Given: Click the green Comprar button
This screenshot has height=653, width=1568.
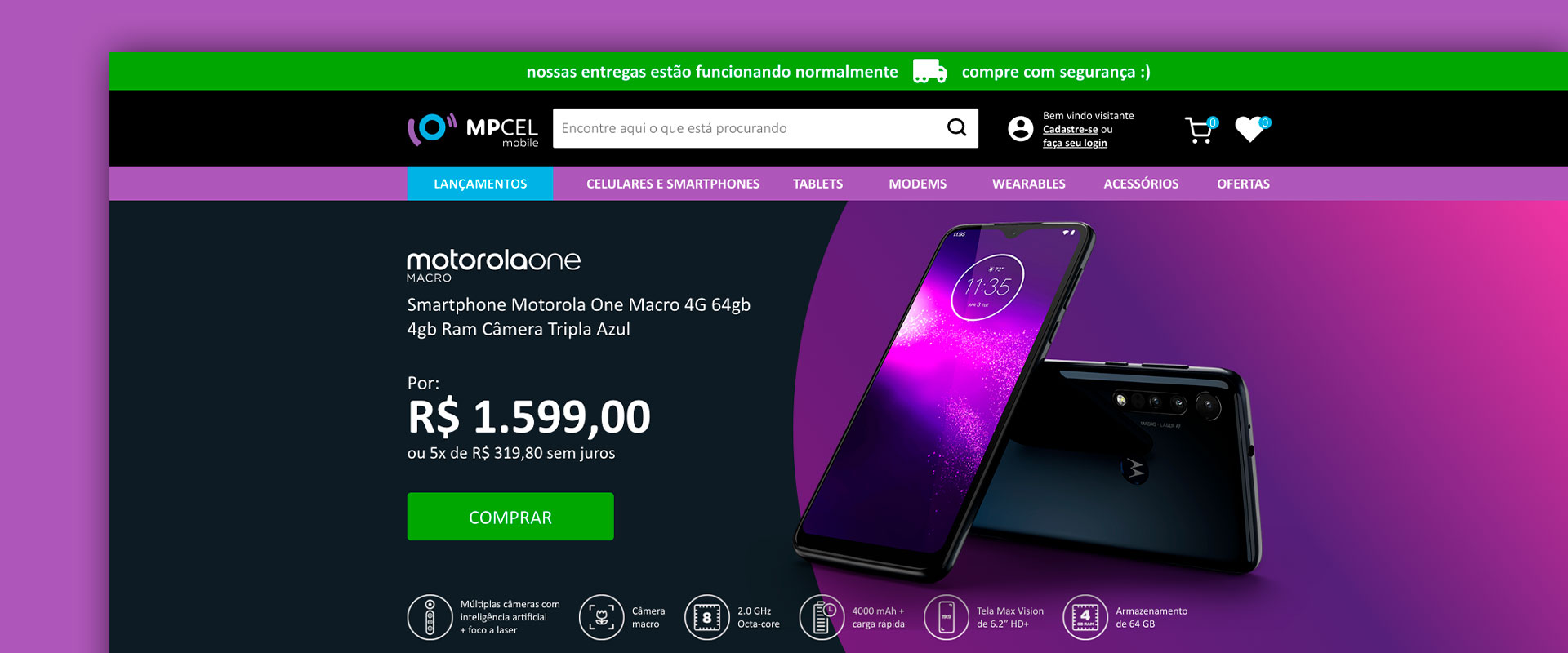Looking at the screenshot, I should pos(510,517).
